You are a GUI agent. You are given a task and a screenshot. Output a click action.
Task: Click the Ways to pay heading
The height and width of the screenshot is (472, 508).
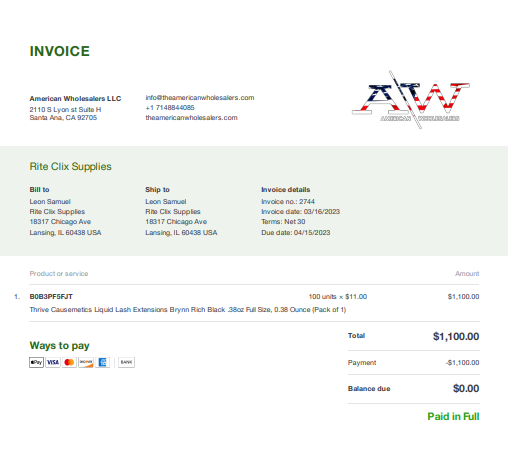59,346
